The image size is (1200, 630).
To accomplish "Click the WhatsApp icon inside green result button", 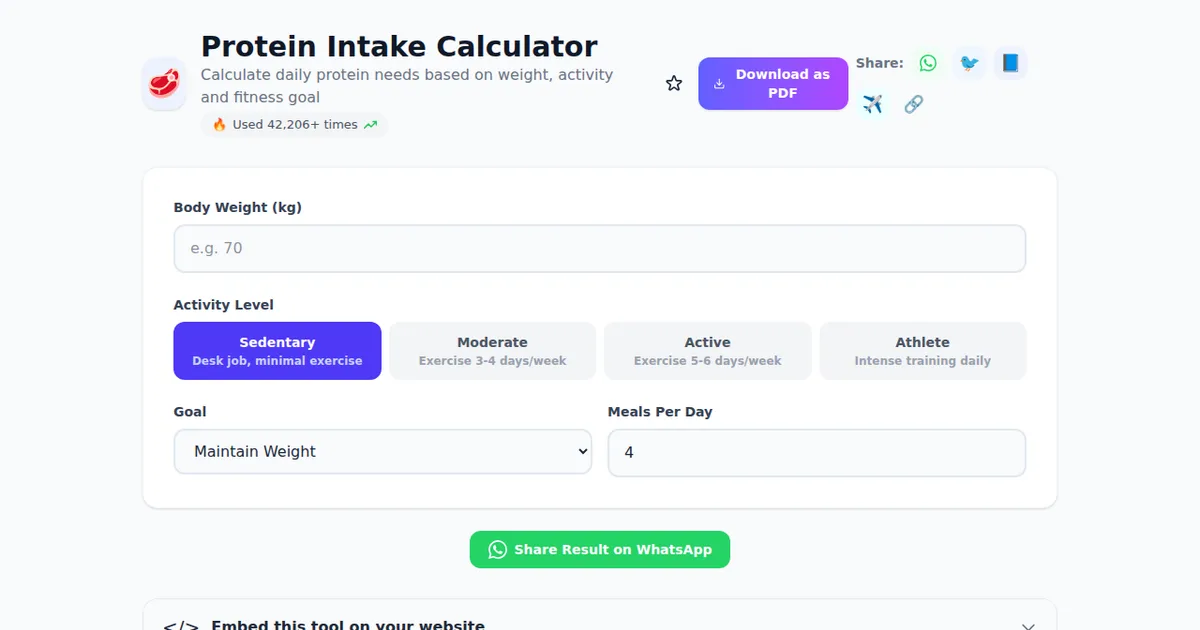I will (x=497, y=549).
